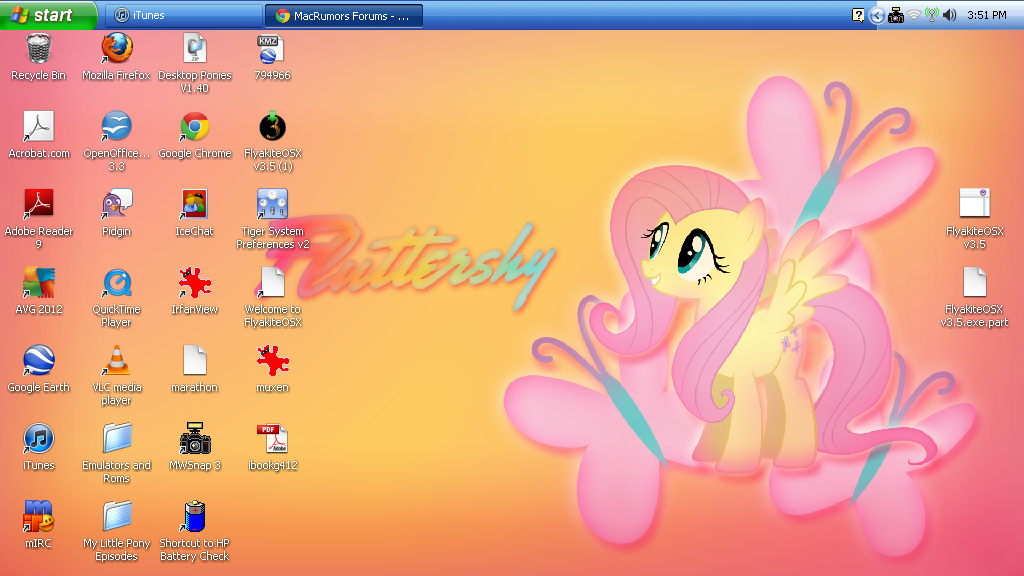Switch to MacRumors Forums Chrome taskbar button
The image size is (1024, 576).
click(344, 16)
